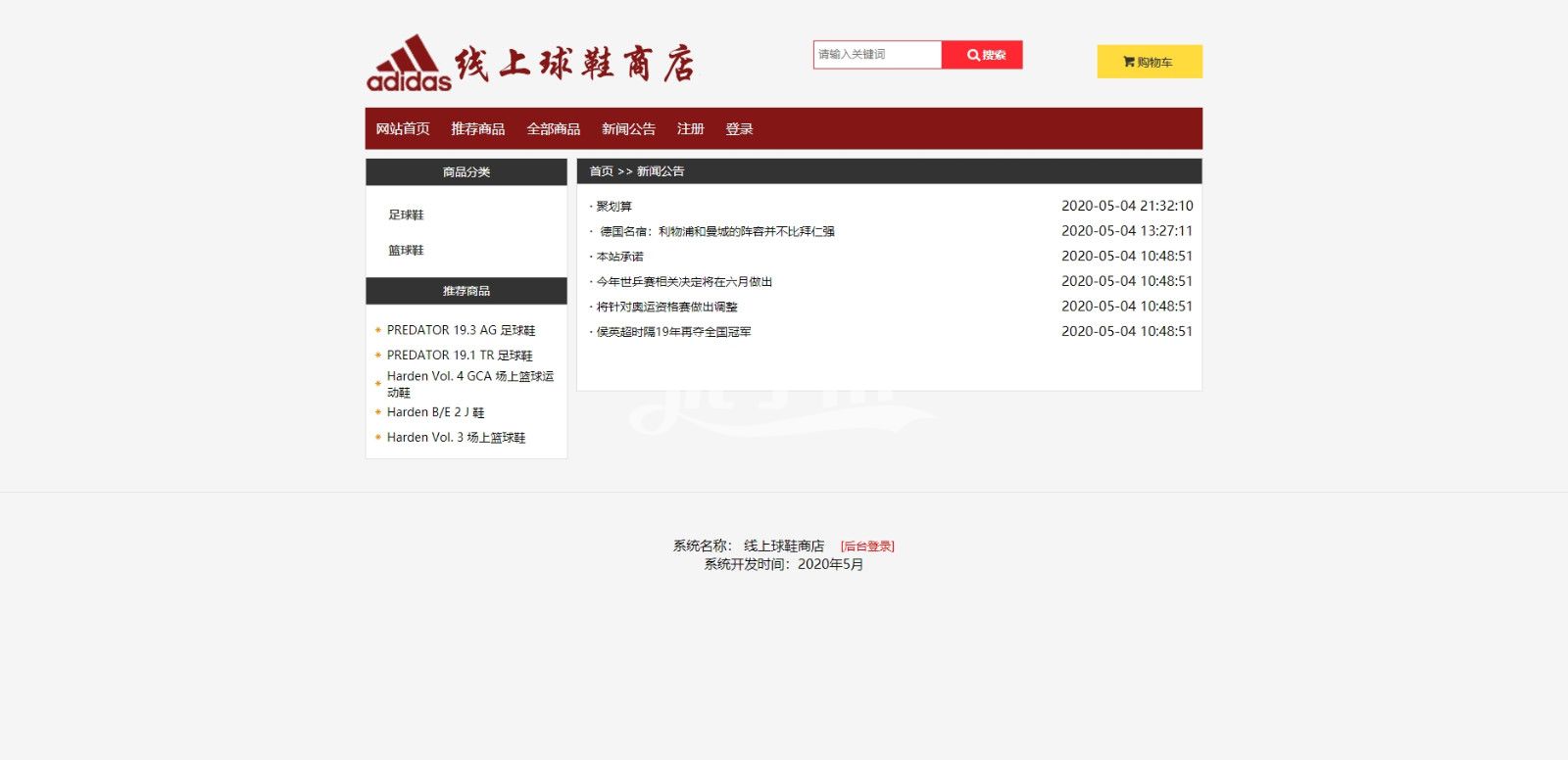Image resolution: width=1568 pixels, height=760 pixels.
Task: Open the 聚划算 news announcement
Action: tap(614, 207)
